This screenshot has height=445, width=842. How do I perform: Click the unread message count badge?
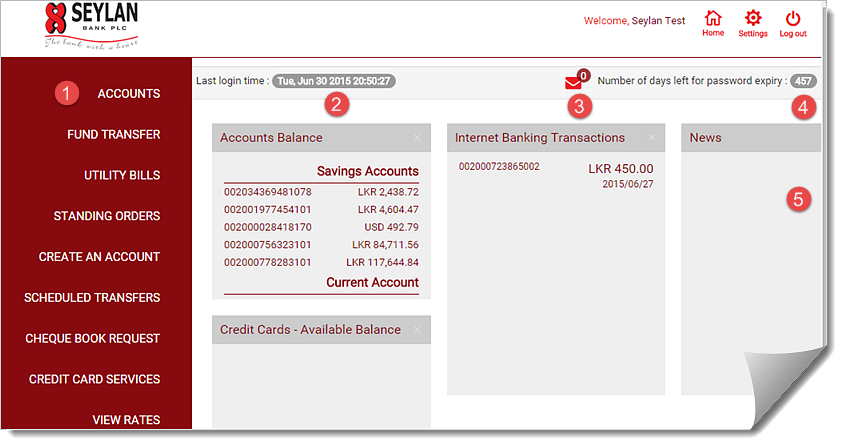tap(584, 76)
